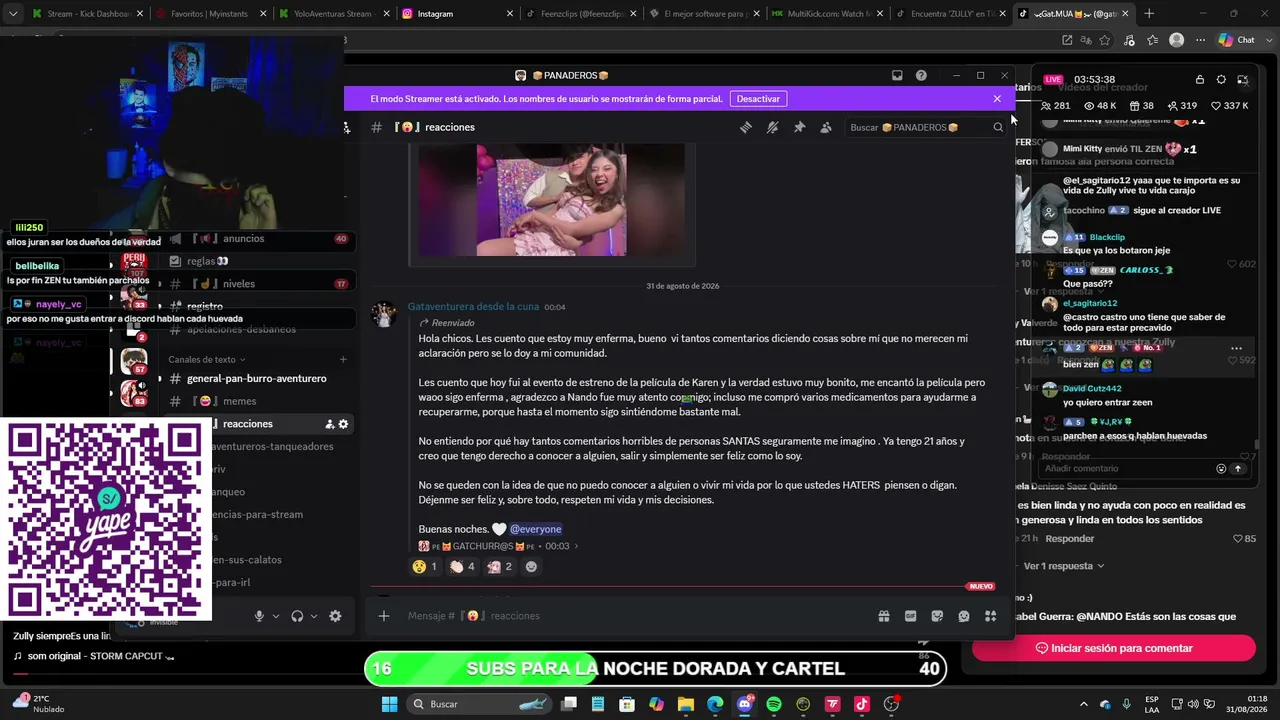1280x720 pixels.
Task: Open the TikTok live settings gear
Action: [x=1221, y=80]
